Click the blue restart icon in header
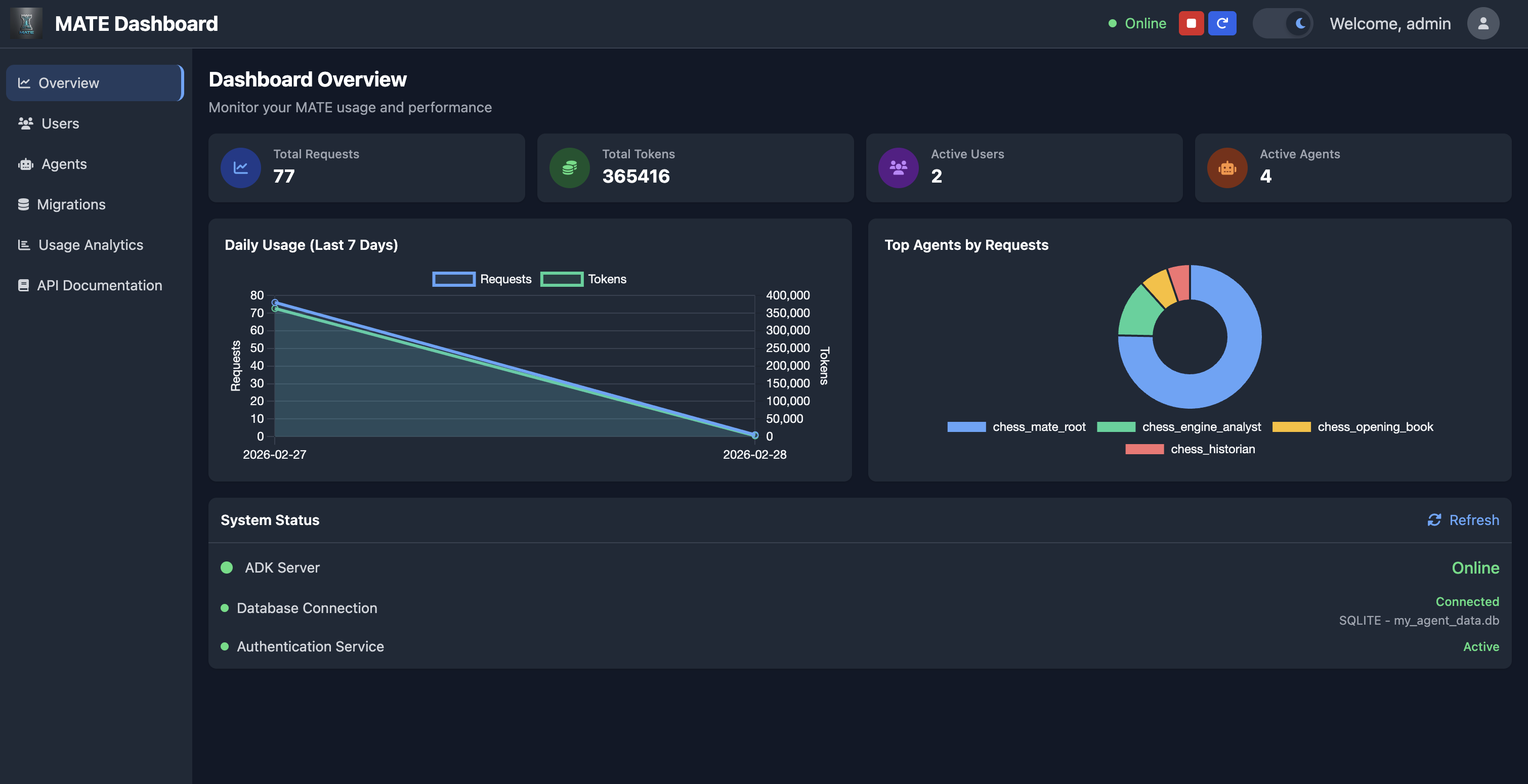 (1222, 23)
